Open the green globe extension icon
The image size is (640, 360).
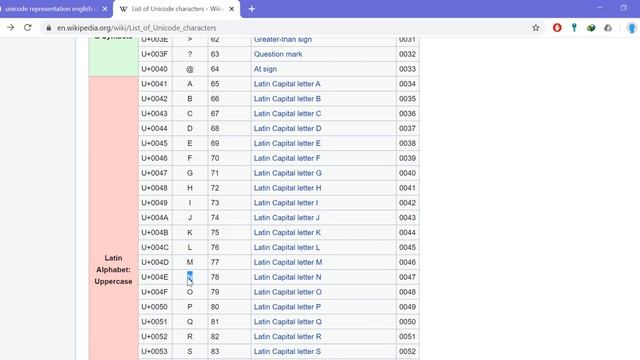click(591, 28)
